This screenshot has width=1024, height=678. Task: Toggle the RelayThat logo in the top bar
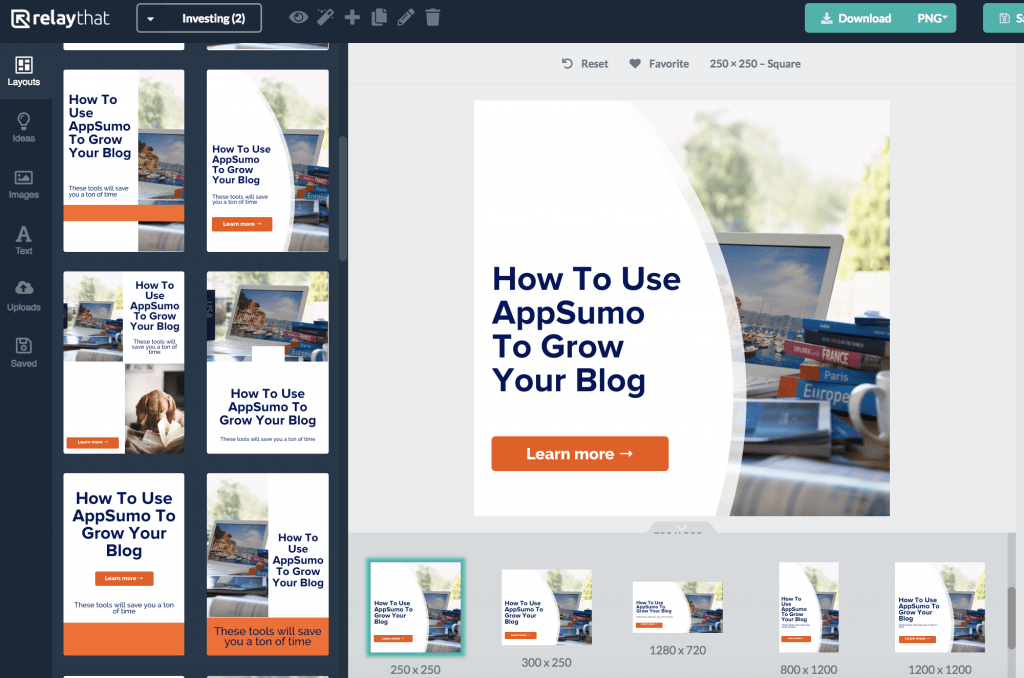coord(60,17)
